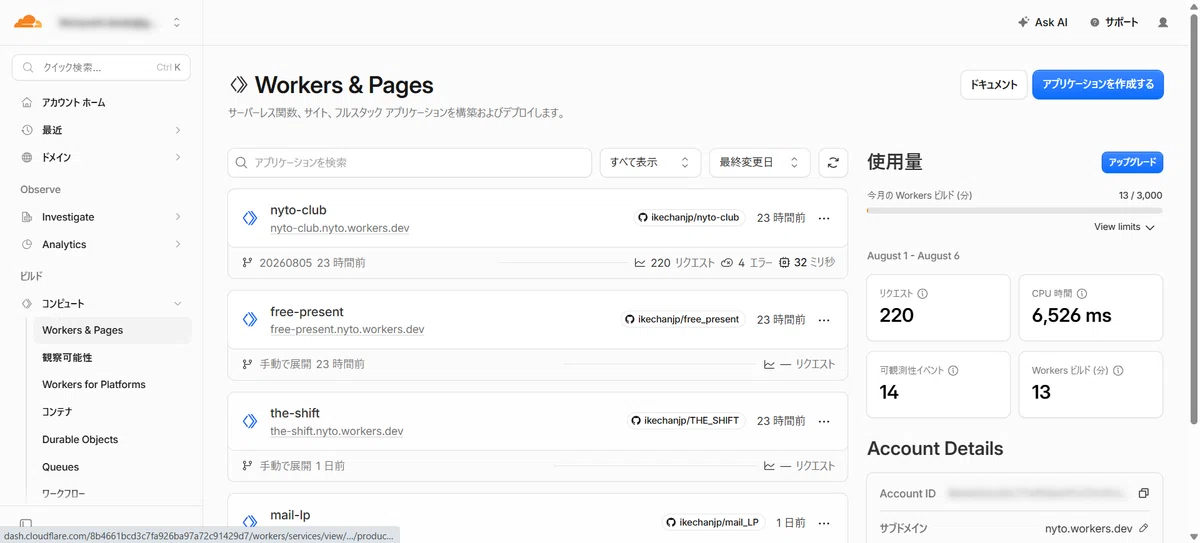
Task: Open the mail-lp worker
Action: (290, 515)
